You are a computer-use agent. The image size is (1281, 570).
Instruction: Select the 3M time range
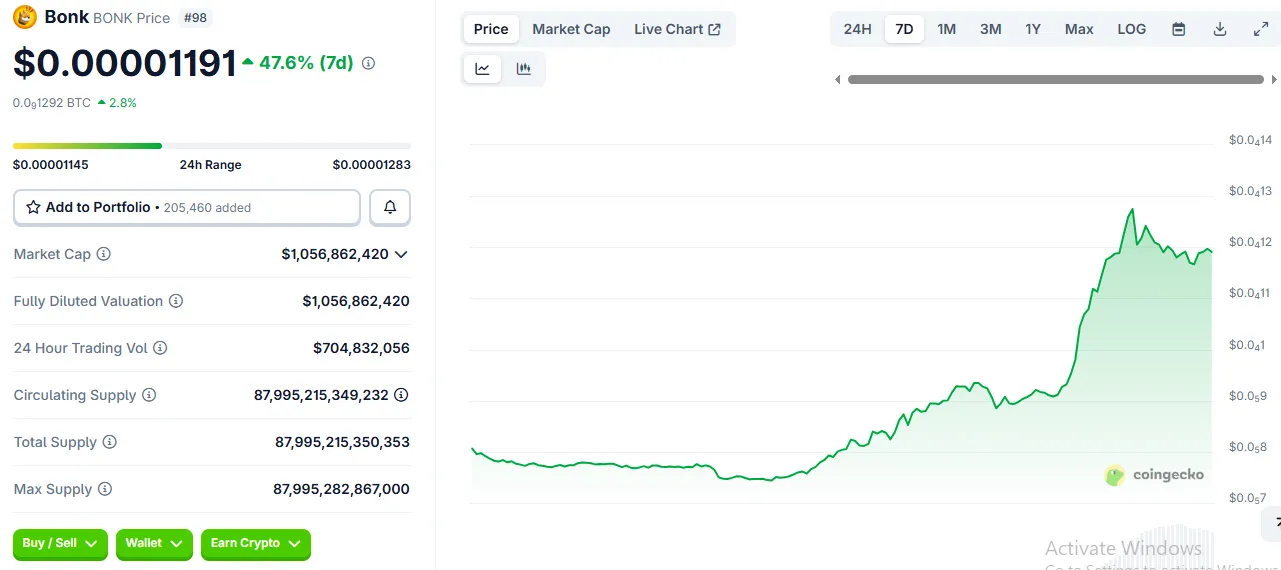pos(990,29)
